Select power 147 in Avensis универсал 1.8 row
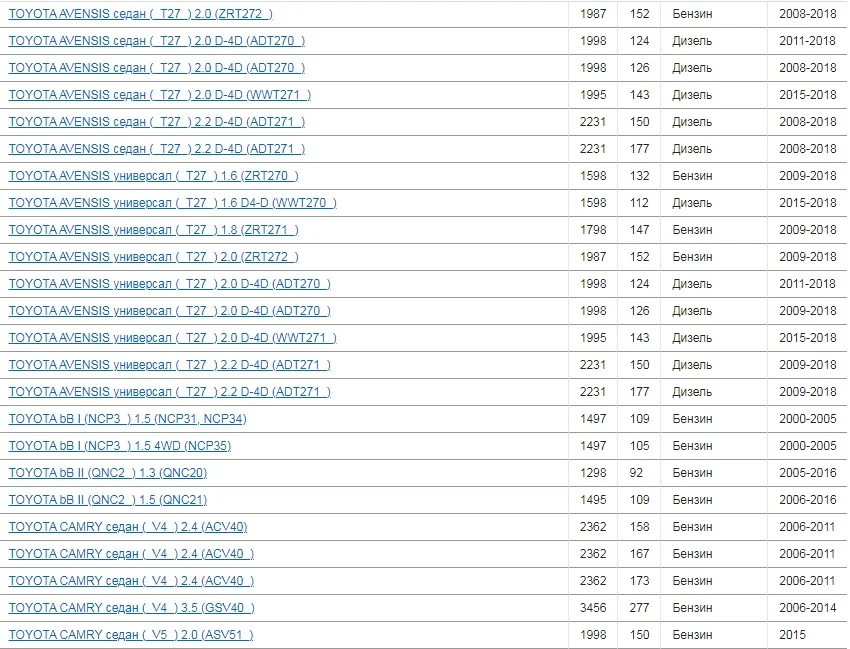Viewport: 850px width, 649px height. coord(640,230)
